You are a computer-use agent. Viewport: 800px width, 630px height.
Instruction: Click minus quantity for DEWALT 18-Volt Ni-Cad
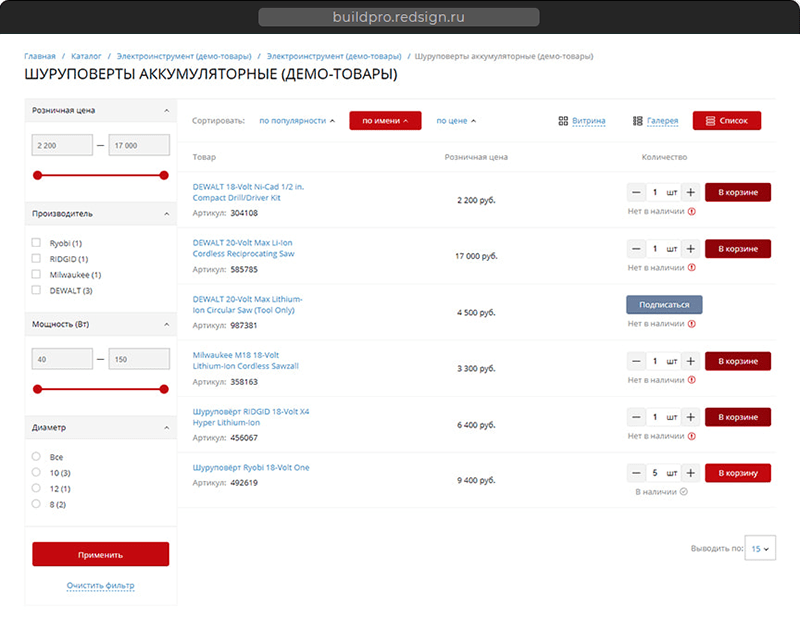coord(636,192)
